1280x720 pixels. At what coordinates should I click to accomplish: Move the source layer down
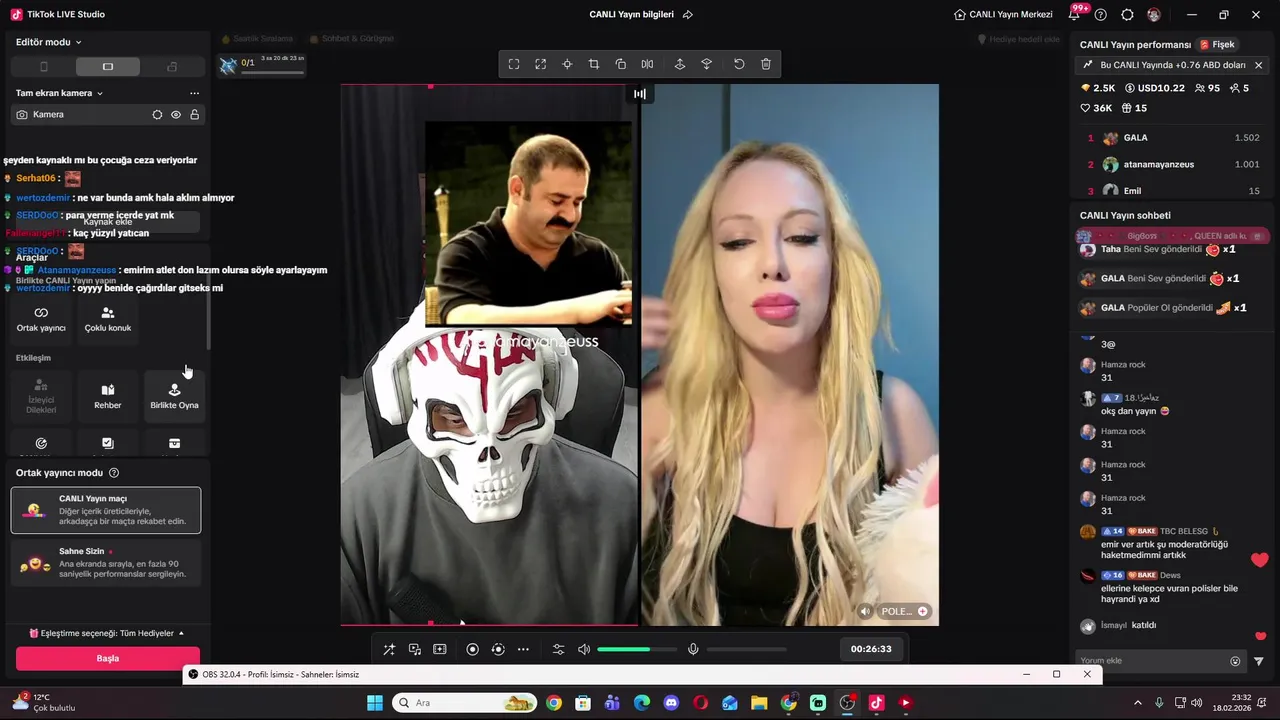pos(706,64)
